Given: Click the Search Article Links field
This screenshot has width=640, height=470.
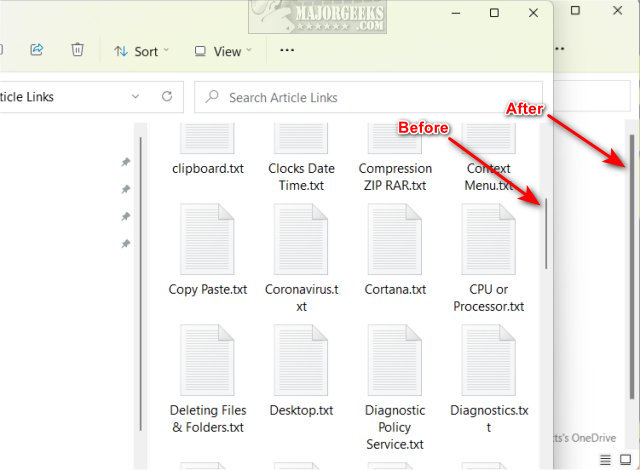Looking at the screenshot, I should [x=368, y=98].
